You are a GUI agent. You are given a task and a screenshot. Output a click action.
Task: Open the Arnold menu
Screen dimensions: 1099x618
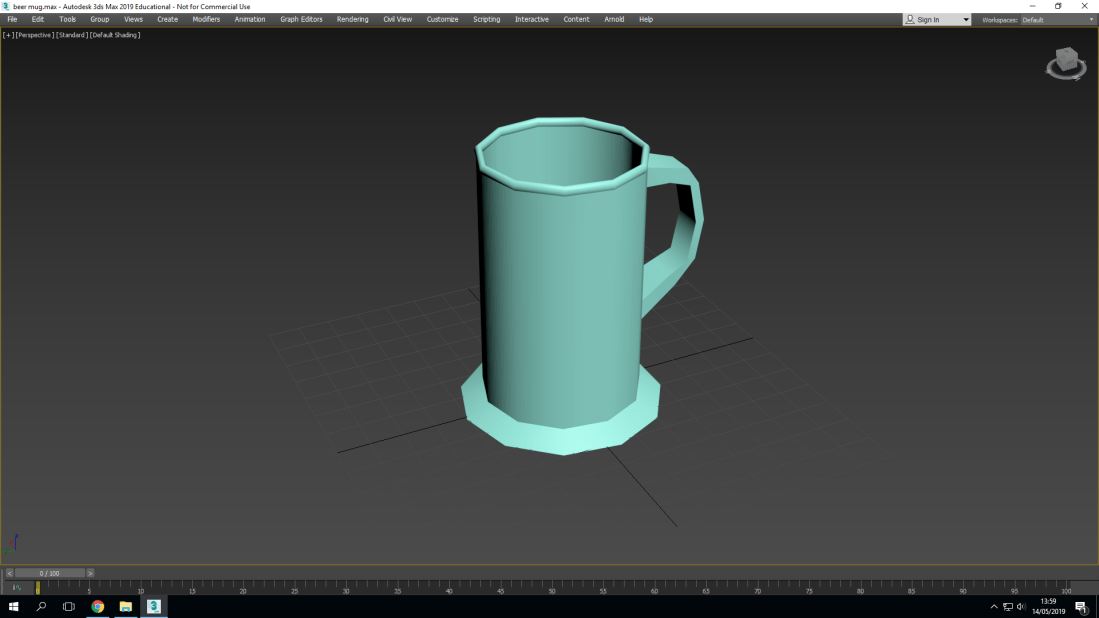[x=613, y=19]
